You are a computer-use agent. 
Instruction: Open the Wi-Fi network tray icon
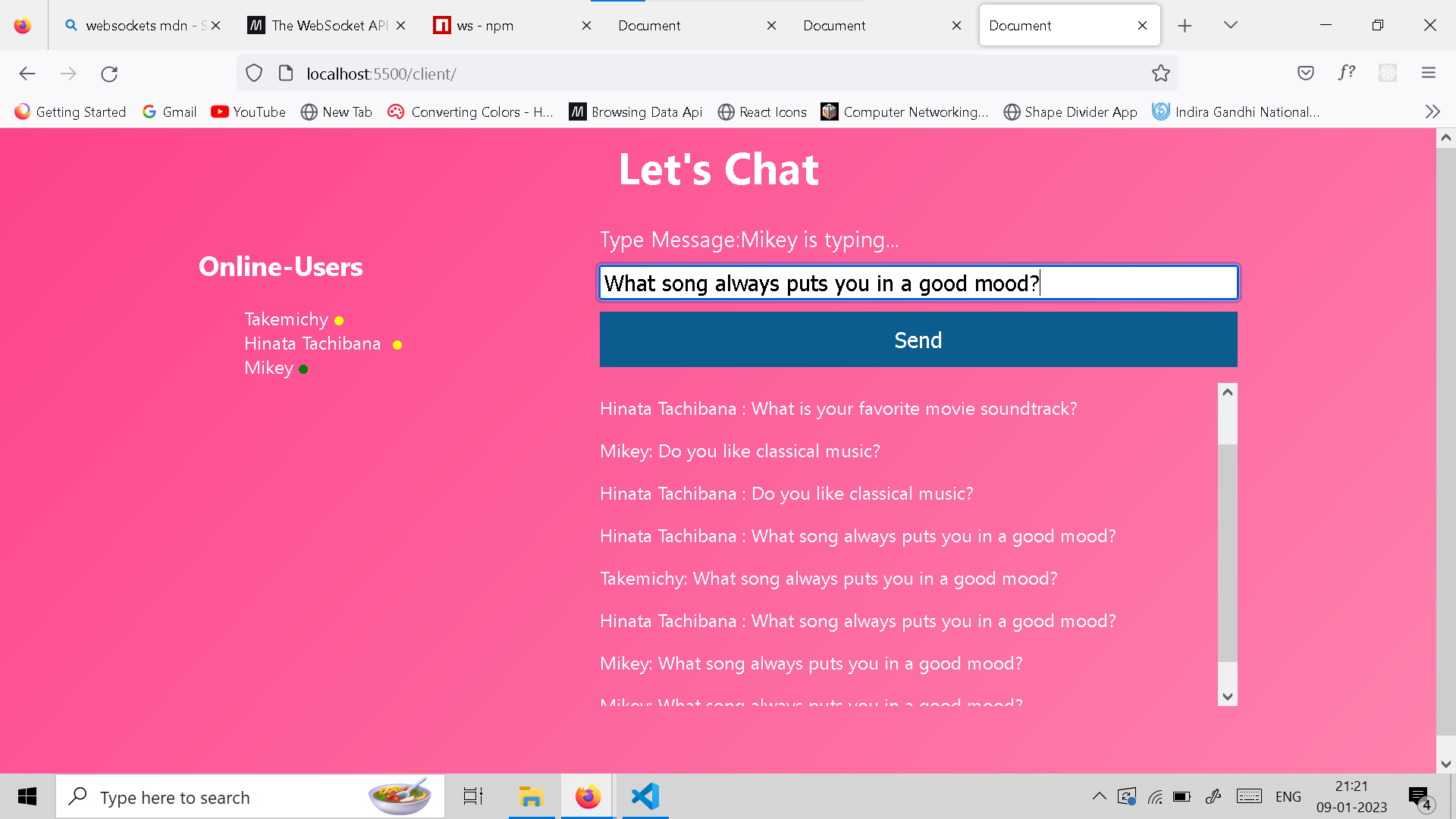[x=1155, y=796]
